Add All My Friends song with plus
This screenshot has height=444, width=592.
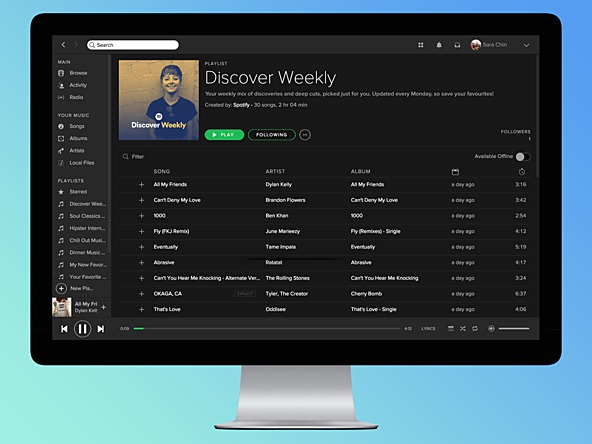click(x=142, y=185)
